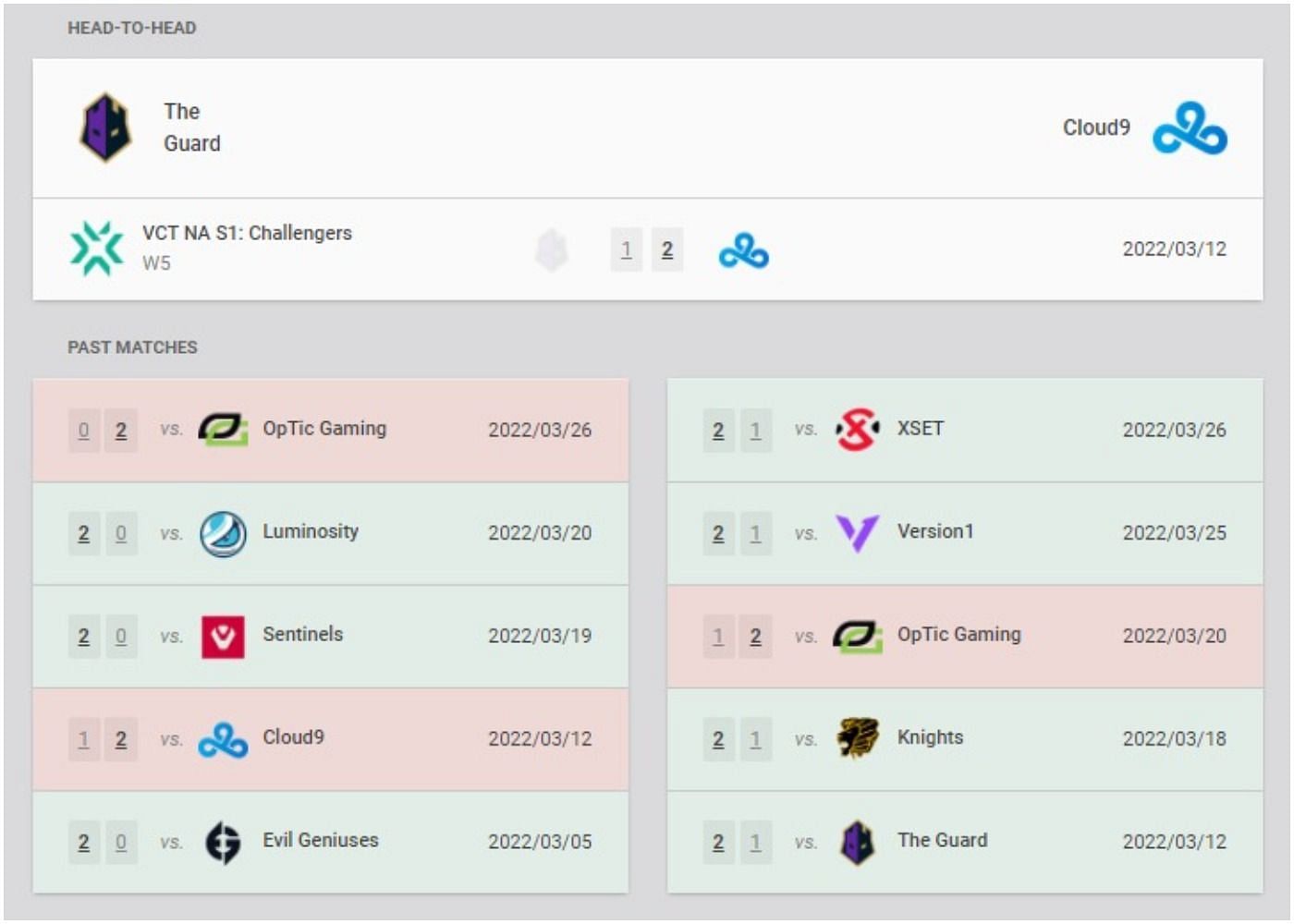Open Sentinels match link
Viewport: 1294px width, 924px height.
302,634
